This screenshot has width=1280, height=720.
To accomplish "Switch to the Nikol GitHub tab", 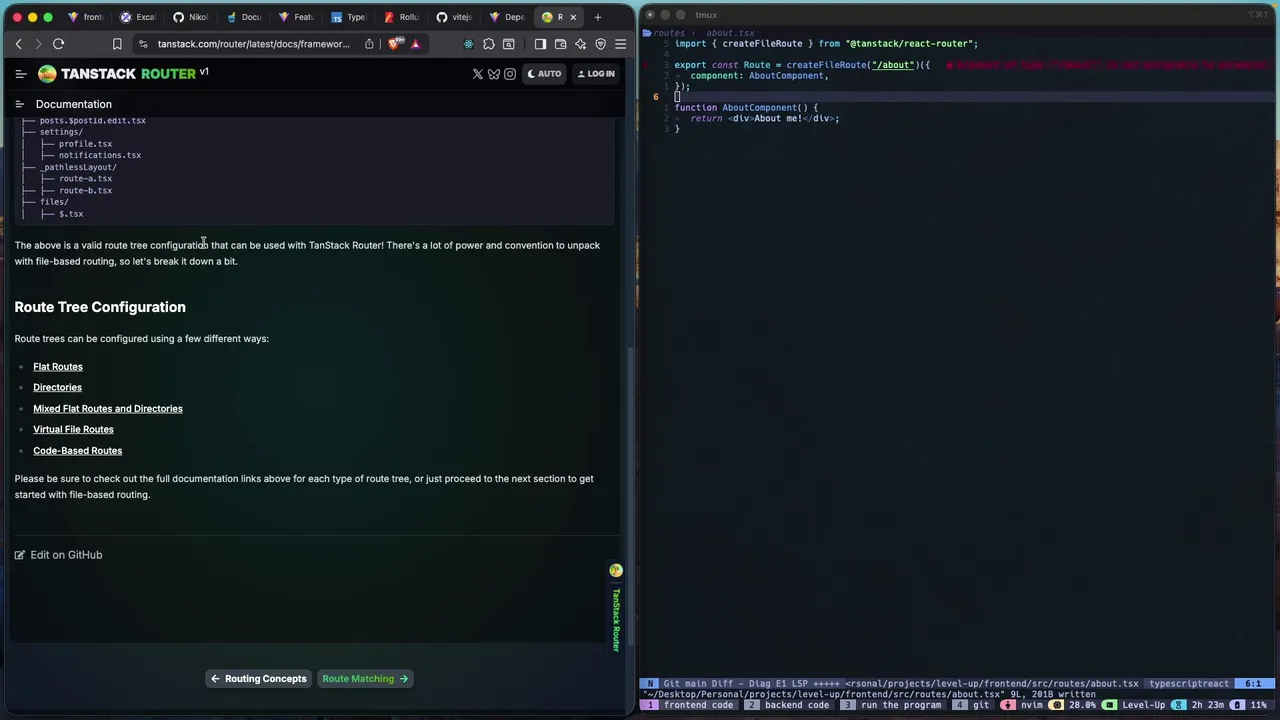I will tap(189, 17).
